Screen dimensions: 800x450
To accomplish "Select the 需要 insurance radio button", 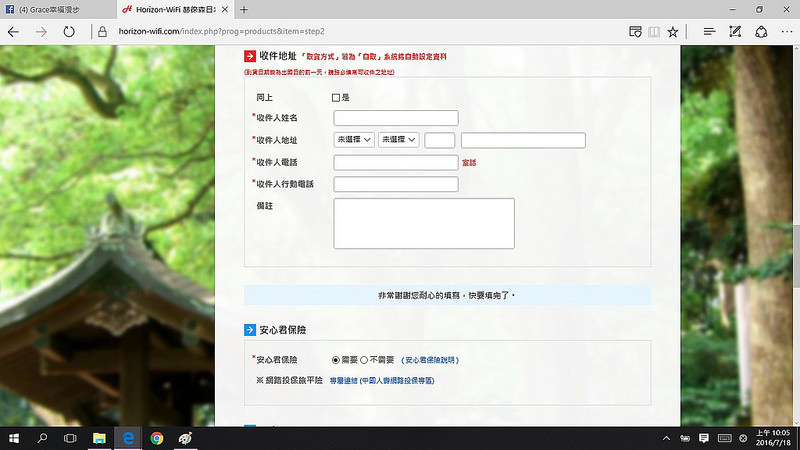I will (x=336, y=360).
